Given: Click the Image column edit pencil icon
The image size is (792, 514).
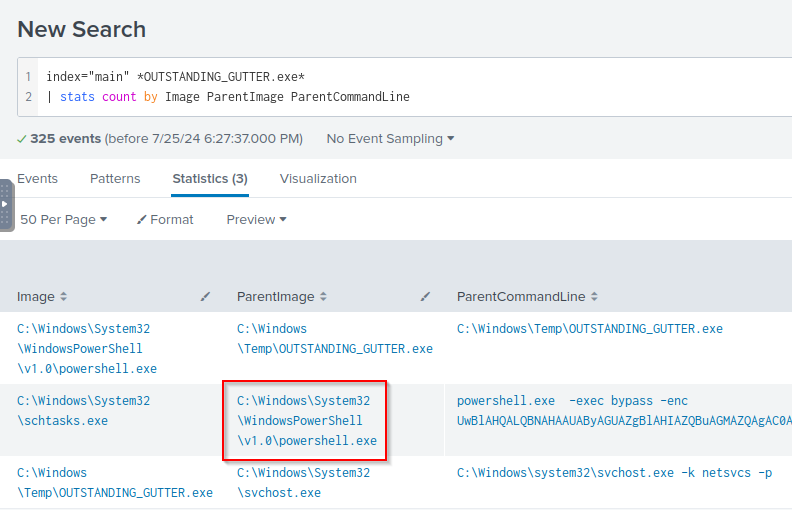Looking at the screenshot, I should pyautogui.click(x=206, y=296).
